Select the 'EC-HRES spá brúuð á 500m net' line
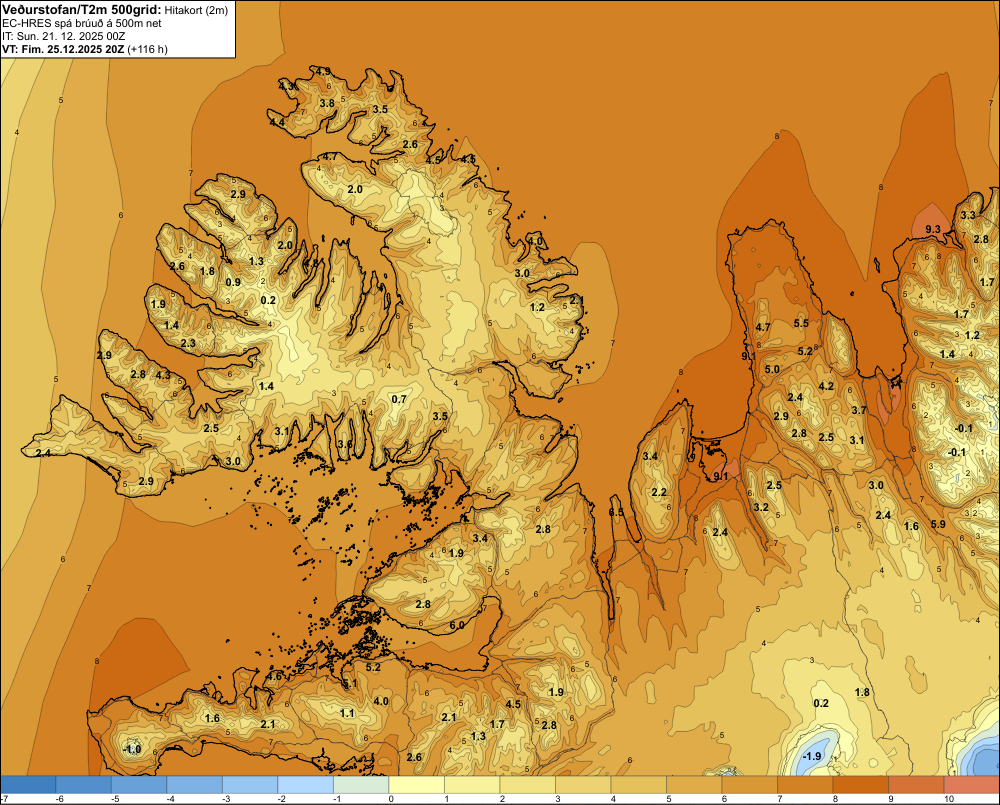The height and width of the screenshot is (805, 1000). point(81,23)
